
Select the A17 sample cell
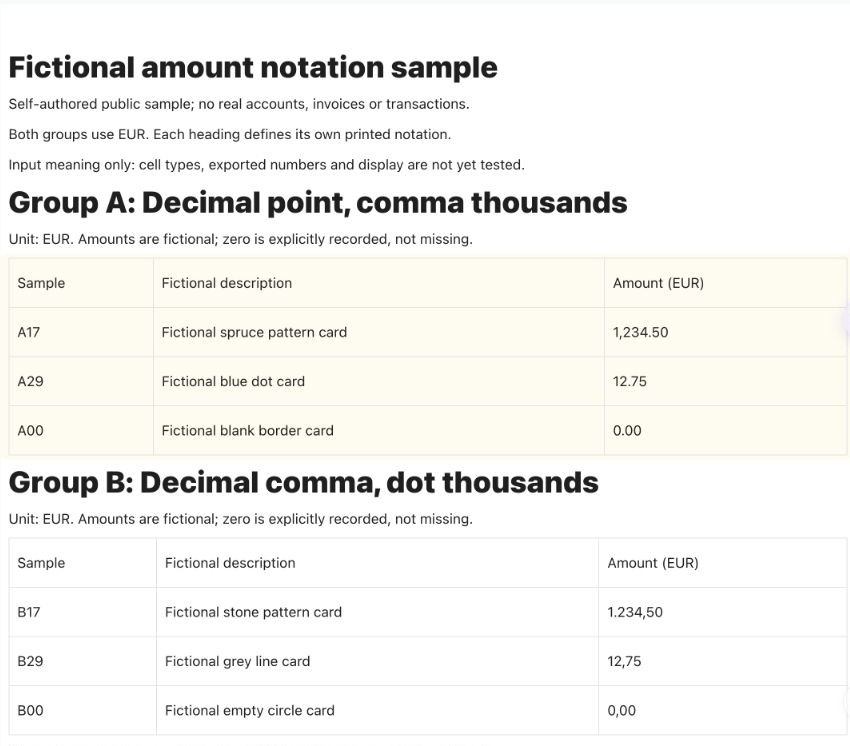[x=81, y=332]
